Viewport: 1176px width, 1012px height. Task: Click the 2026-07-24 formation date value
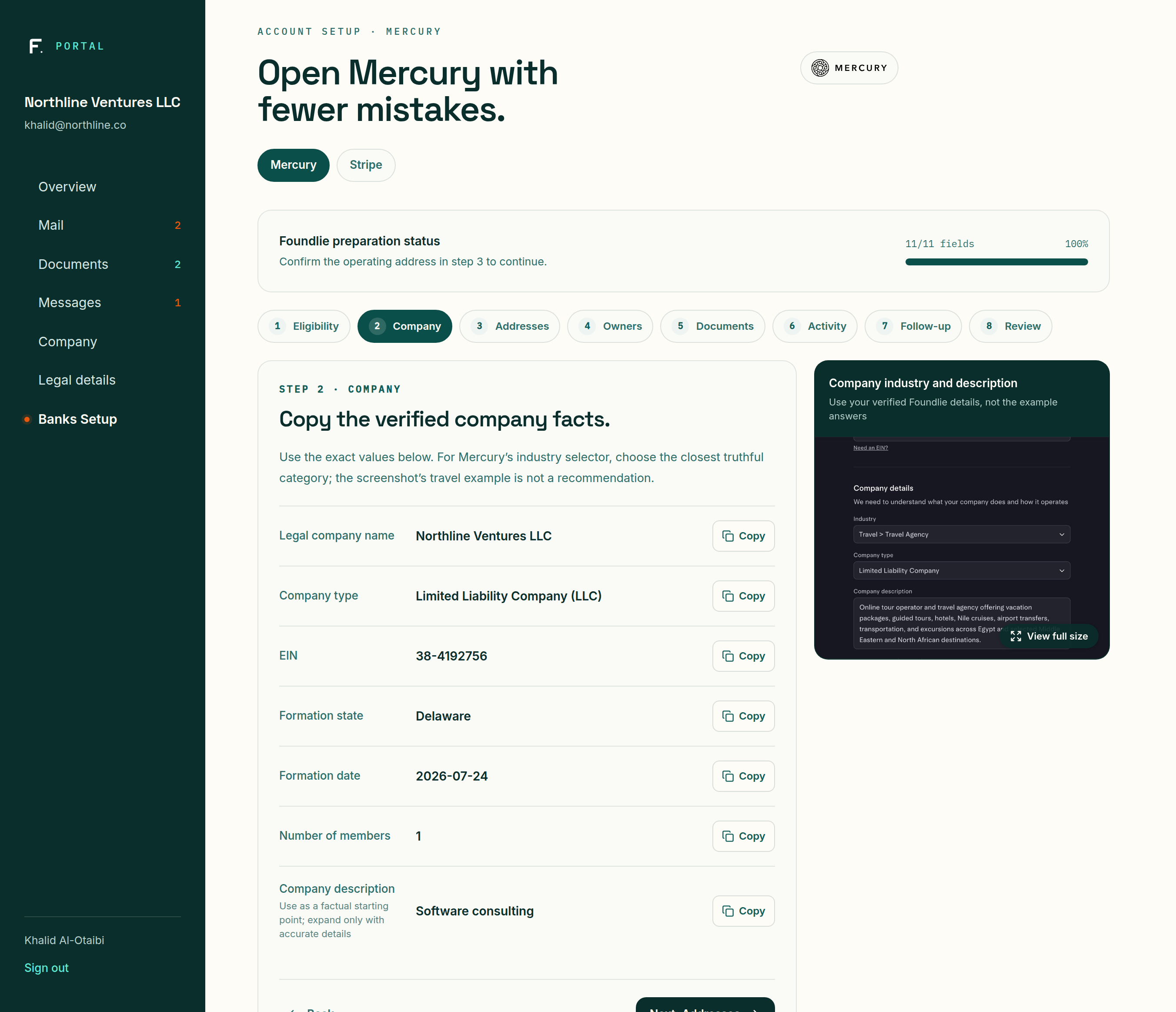[x=451, y=776]
